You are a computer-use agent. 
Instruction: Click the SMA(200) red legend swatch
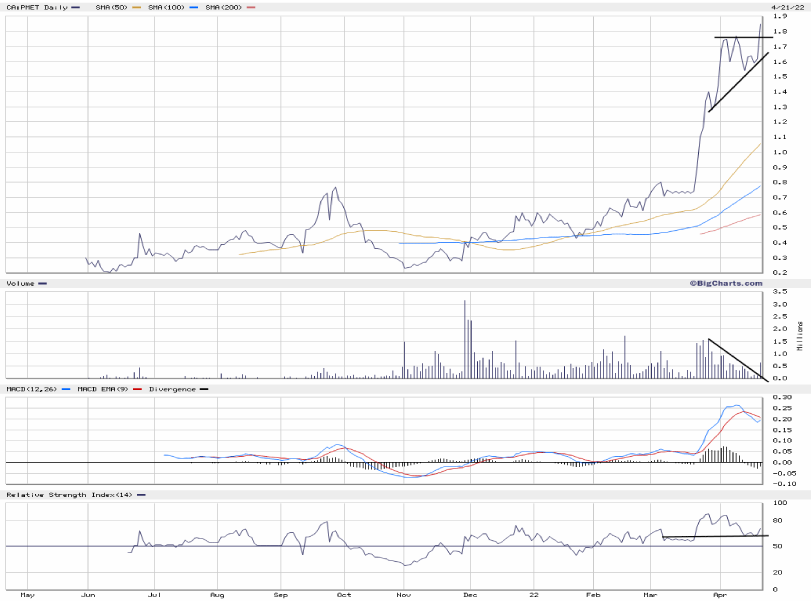(251, 7)
